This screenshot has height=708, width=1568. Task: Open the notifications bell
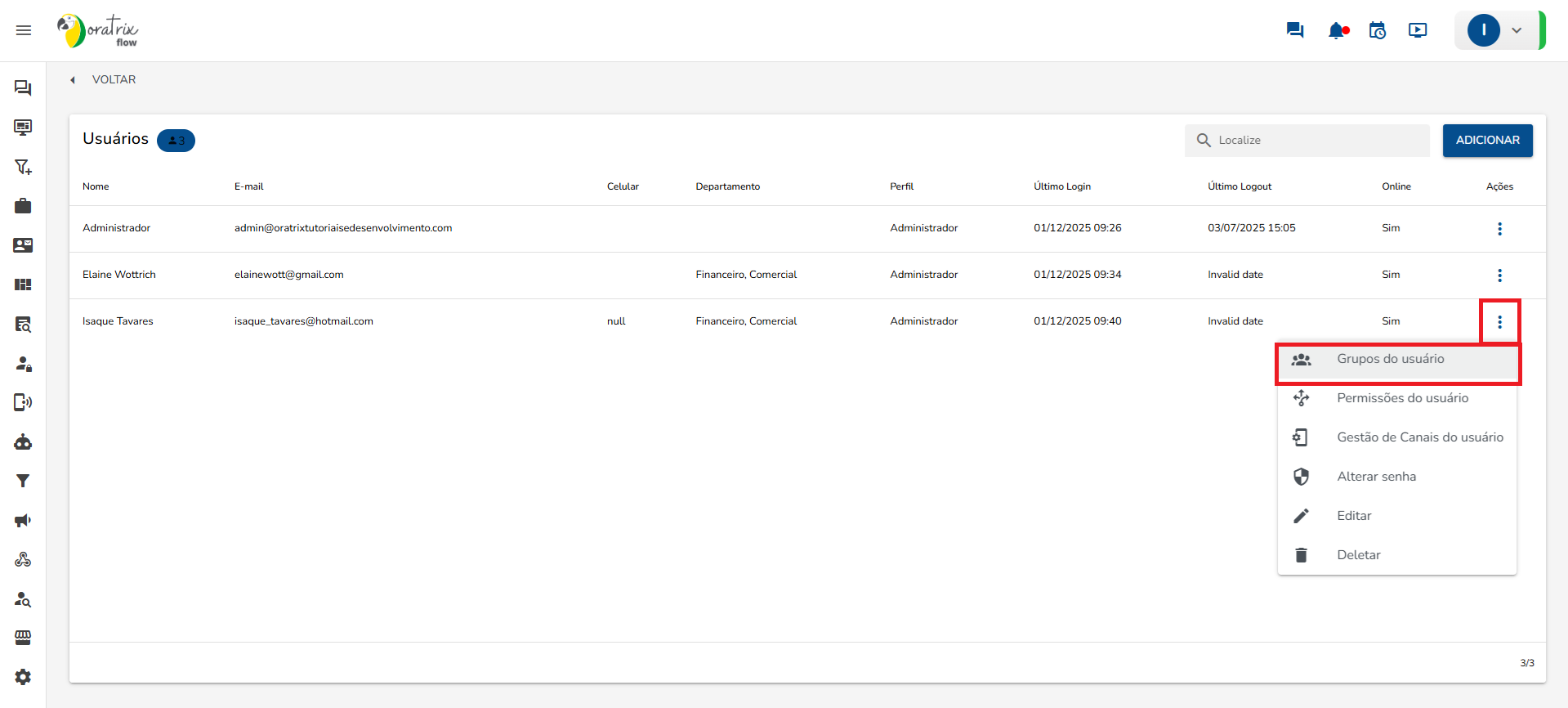1337,31
